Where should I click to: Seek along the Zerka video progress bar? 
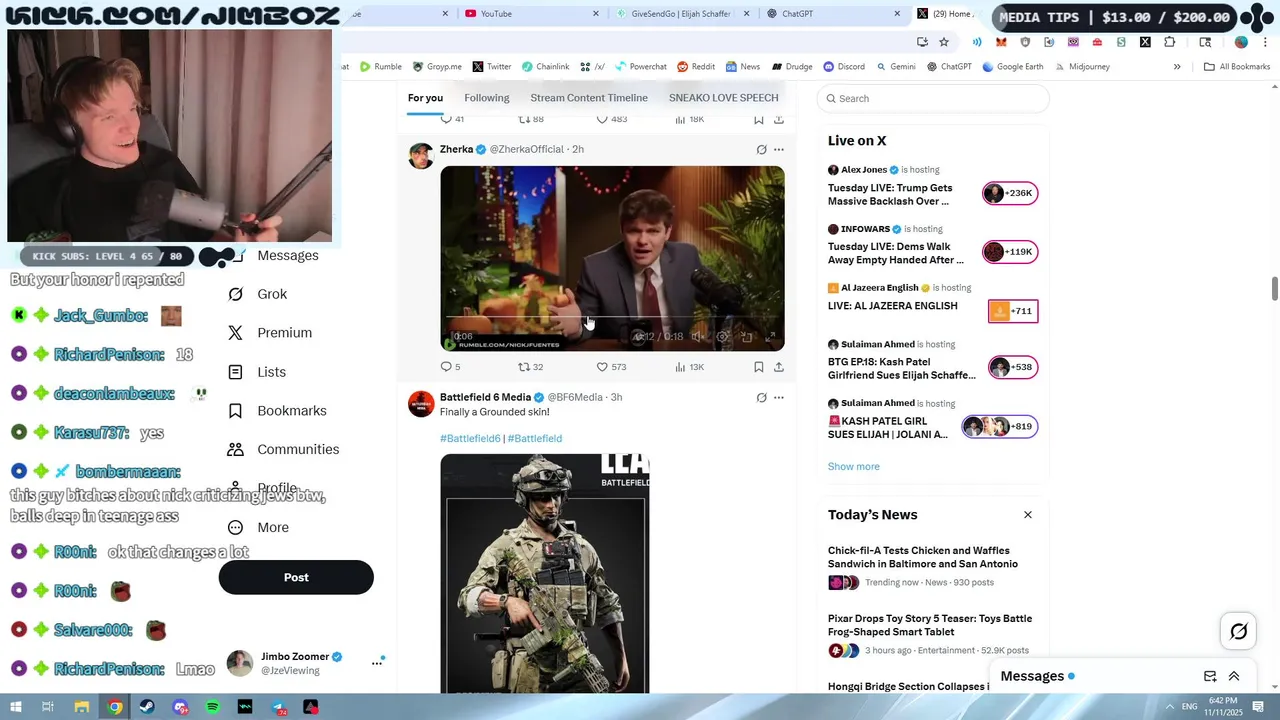612,318
